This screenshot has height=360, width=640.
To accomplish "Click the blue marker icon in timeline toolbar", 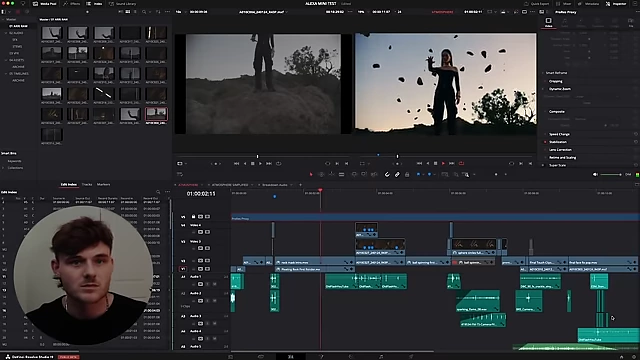I will (429, 175).
